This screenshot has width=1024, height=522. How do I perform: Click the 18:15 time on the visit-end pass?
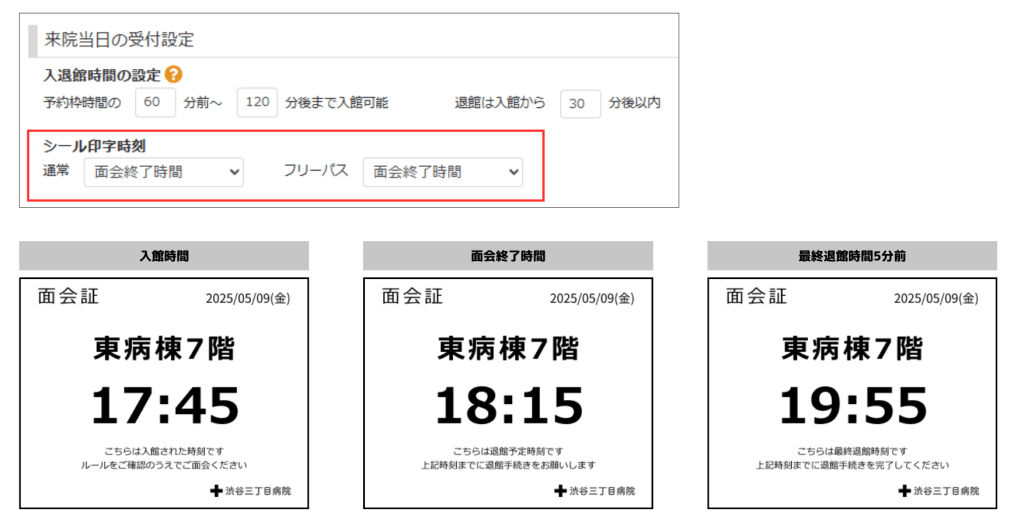click(x=509, y=406)
